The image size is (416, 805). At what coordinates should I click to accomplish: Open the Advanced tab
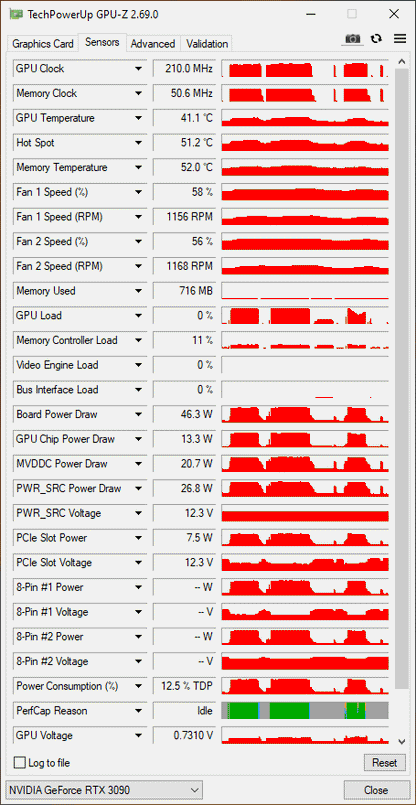[x=153, y=44]
